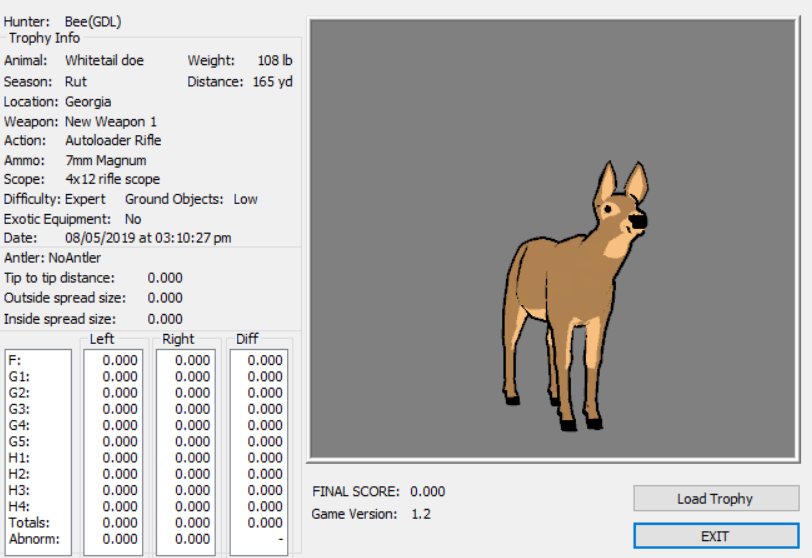Click the Inside spread size value
The image size is (812, 558).
coord(165,319)
